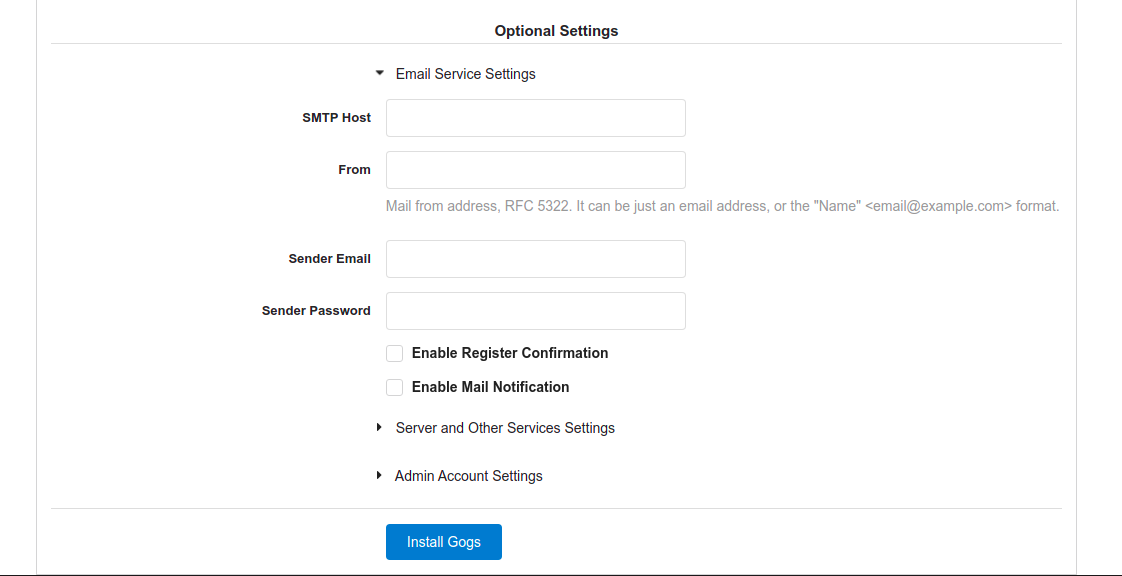
Task: Click the triangle icon beside Admin Account Settings
Action: [379, 475]
